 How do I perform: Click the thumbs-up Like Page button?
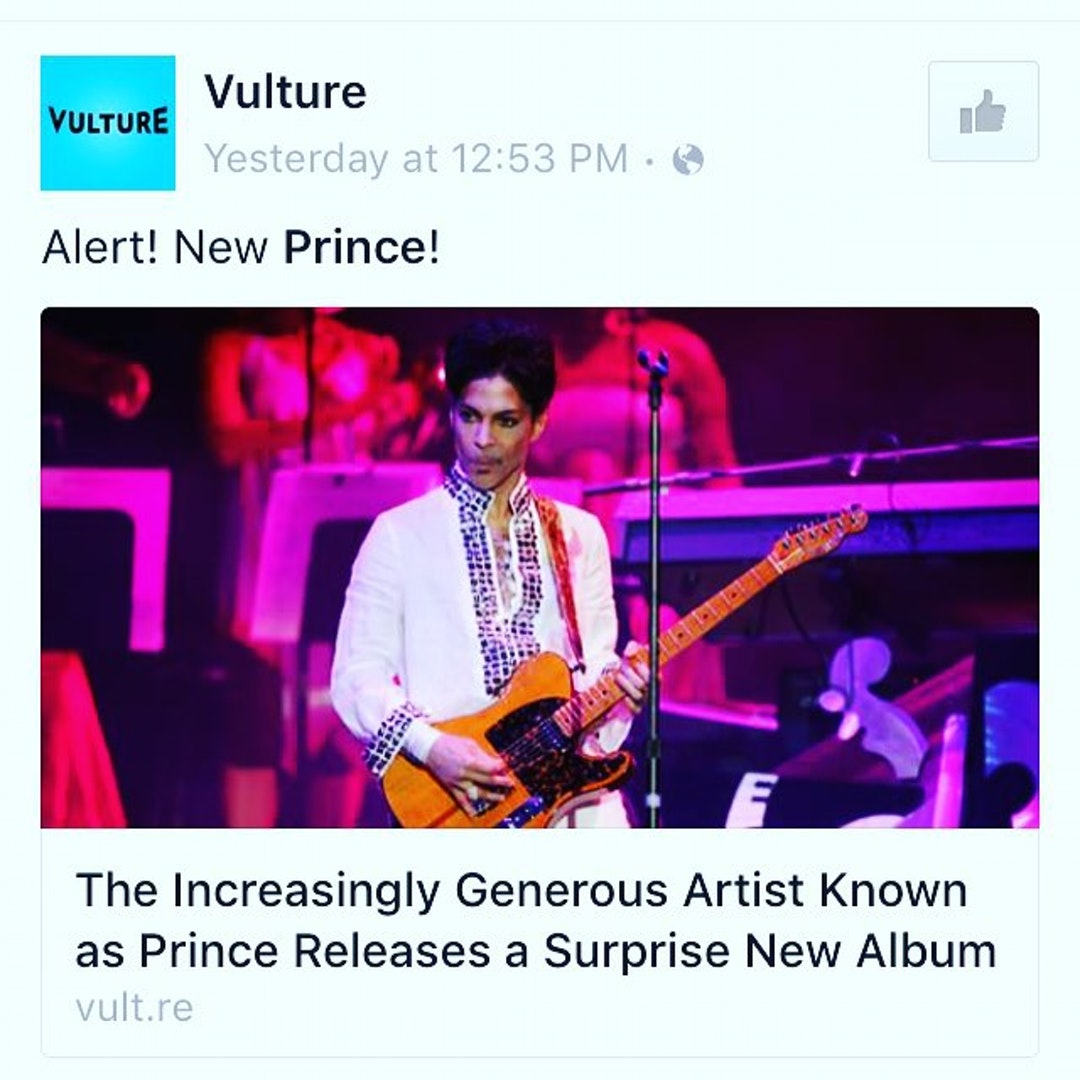click(983, 111)
